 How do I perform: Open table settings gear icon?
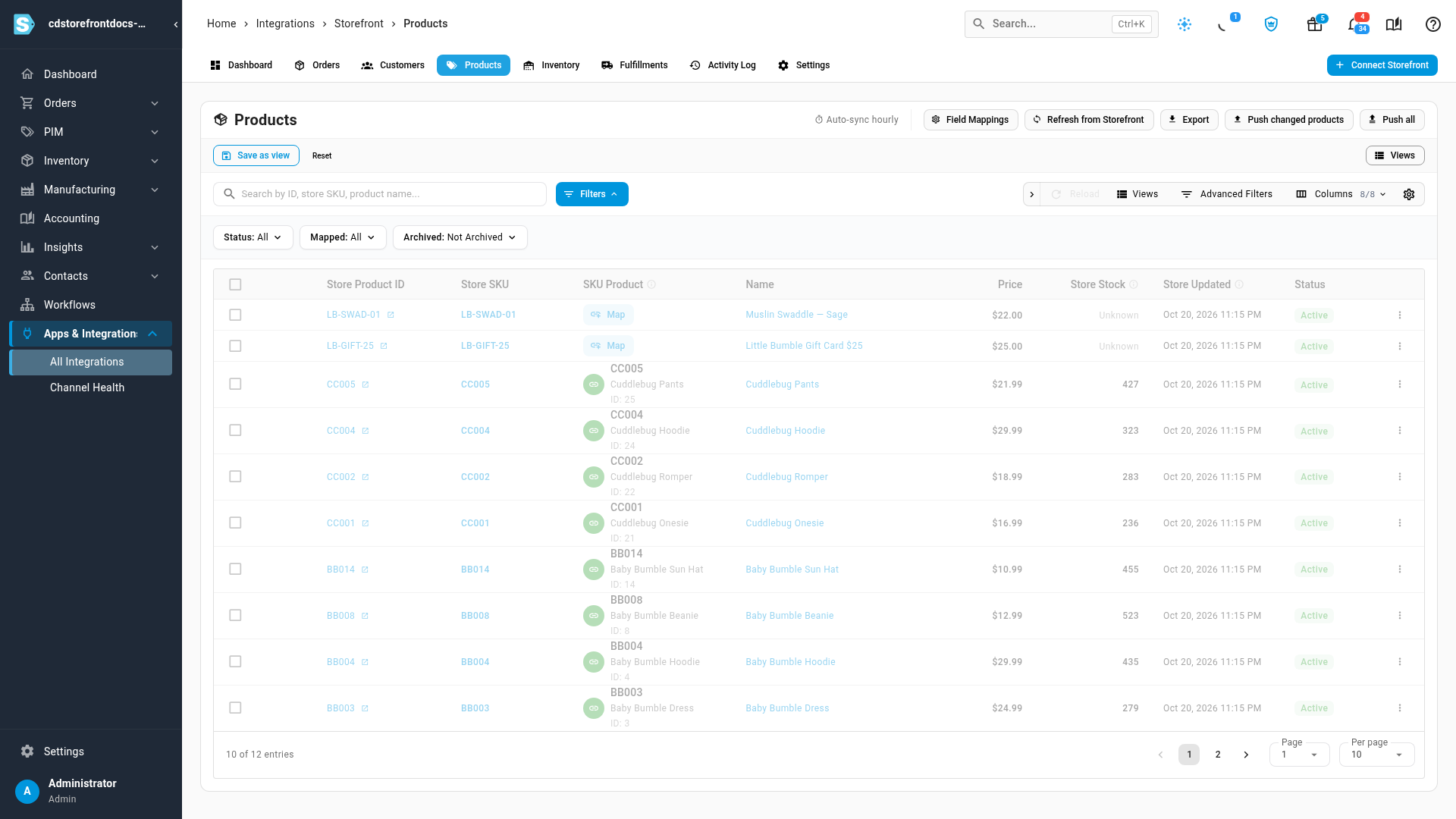(x=1409, y=194)
